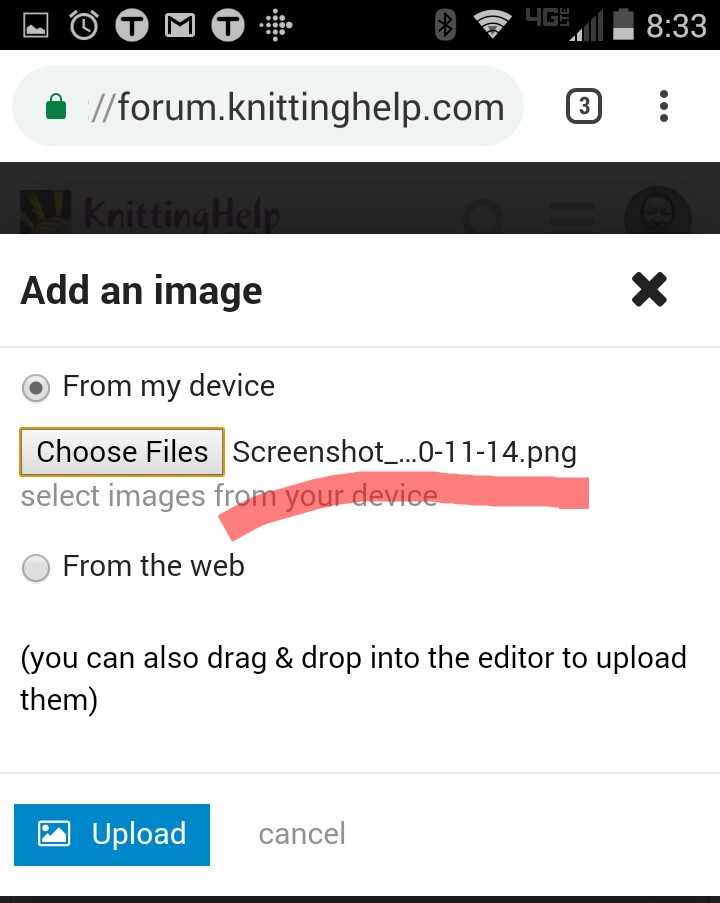The width and height of the screenshot is (720, 903).
Task: Click the cancel link
Action: pyautogui.click(x=302, y=834)
